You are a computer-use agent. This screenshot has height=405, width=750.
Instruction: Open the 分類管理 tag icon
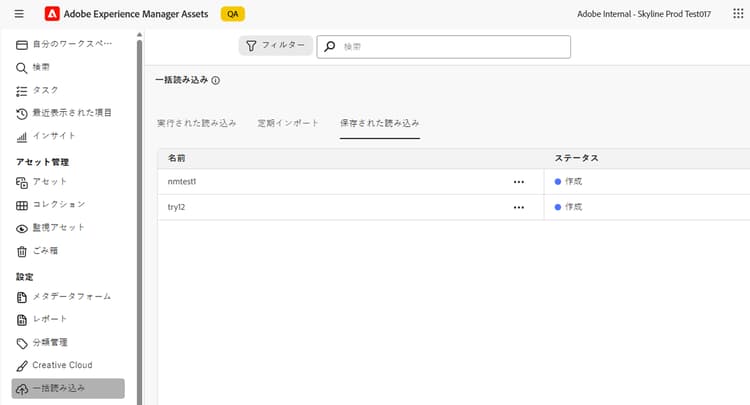[22, 343]
